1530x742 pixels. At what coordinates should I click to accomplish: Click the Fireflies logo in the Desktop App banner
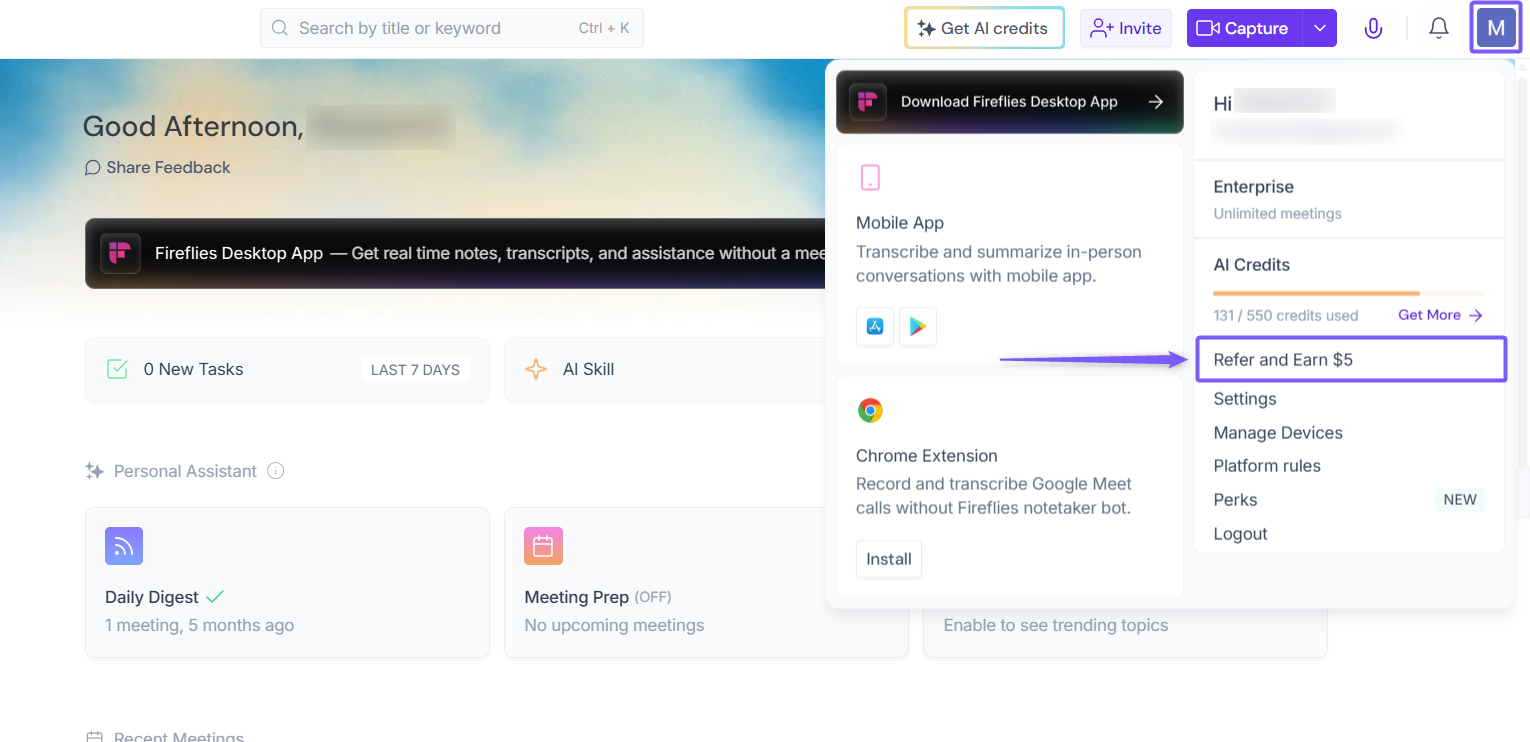tap(120, 253)
